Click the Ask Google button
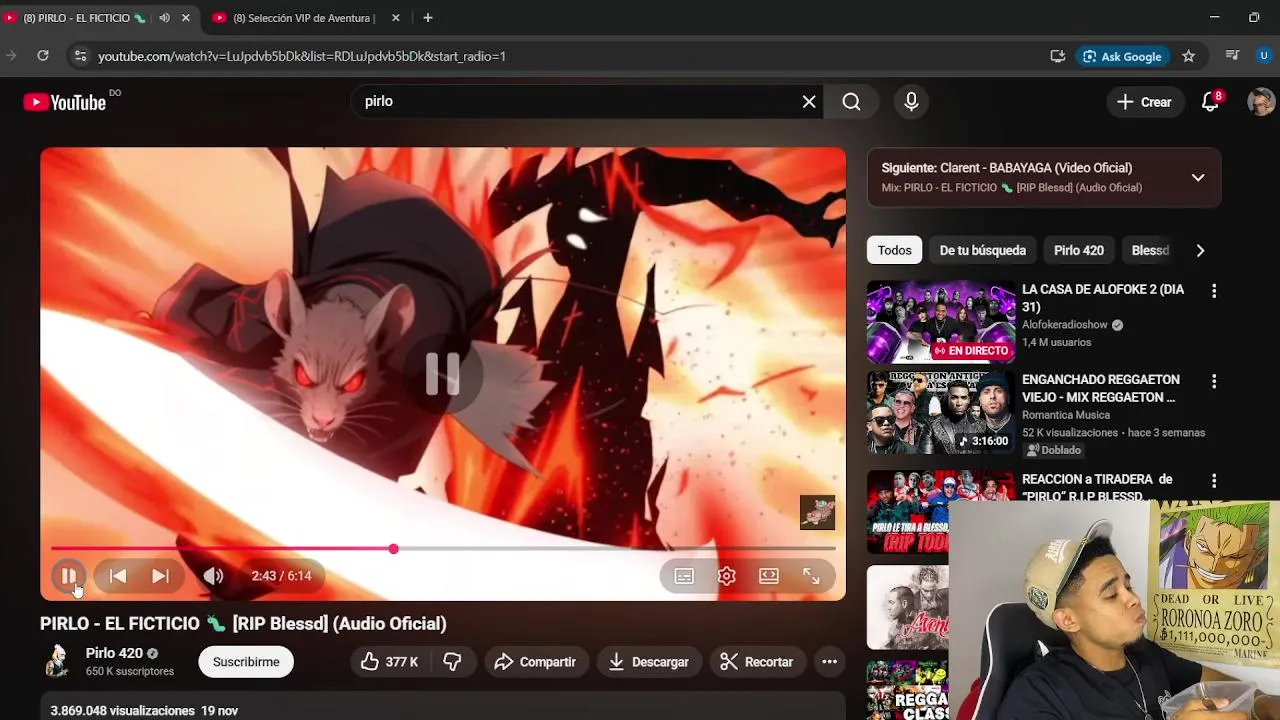This screenshot has height=720, width=1280. pyautogui.click(x=1122, y=56)
